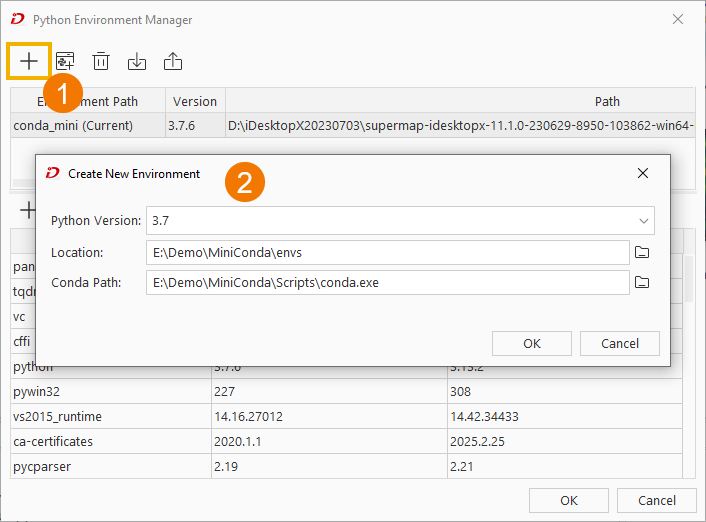Click Cancel in Python Environment Manager
Screen dimensions: 706x522
pyautogui.click(x=656, y=501)
